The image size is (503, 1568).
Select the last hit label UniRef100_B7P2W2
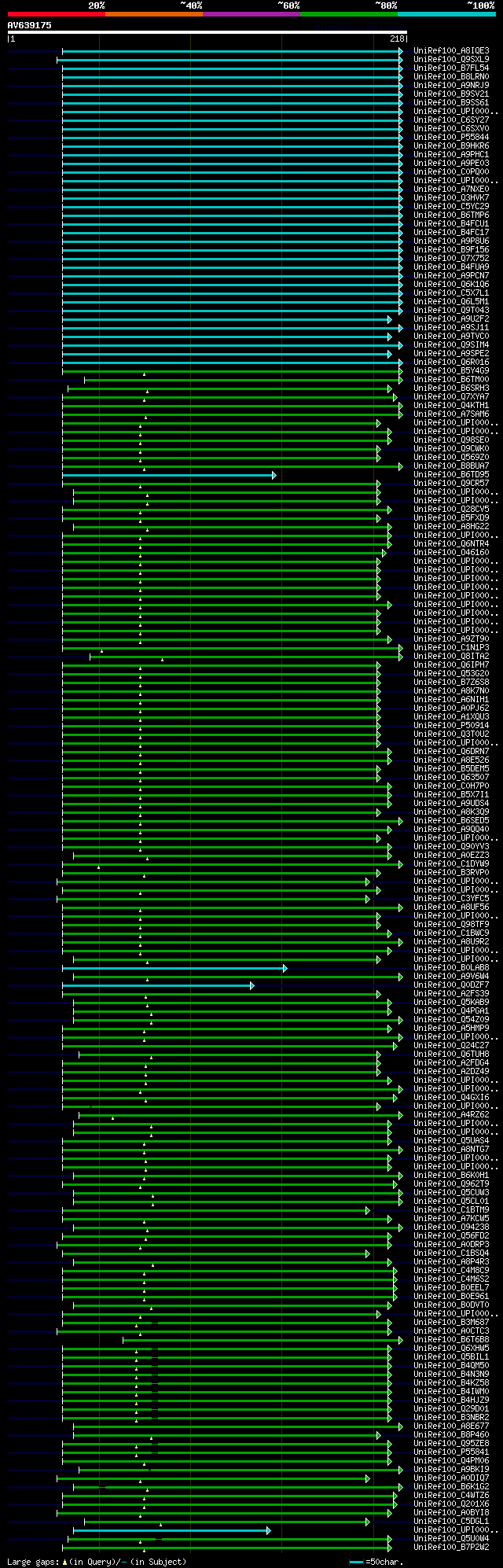[x=451, y=1547]
